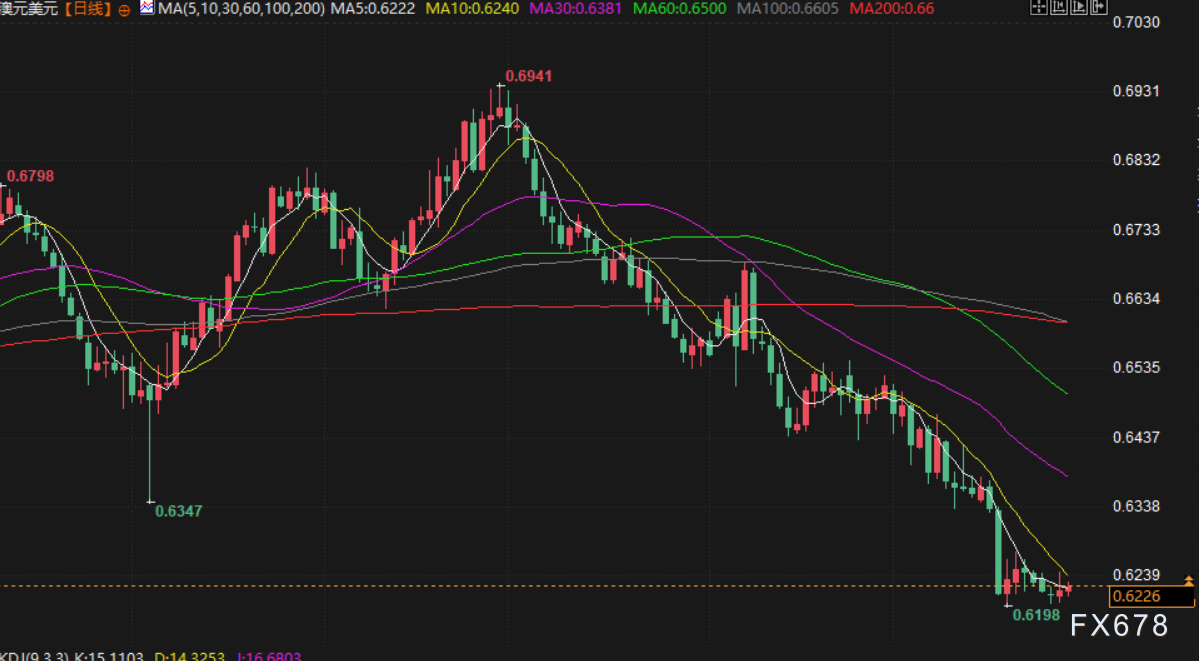Click the play-forward range icon

1079,8
